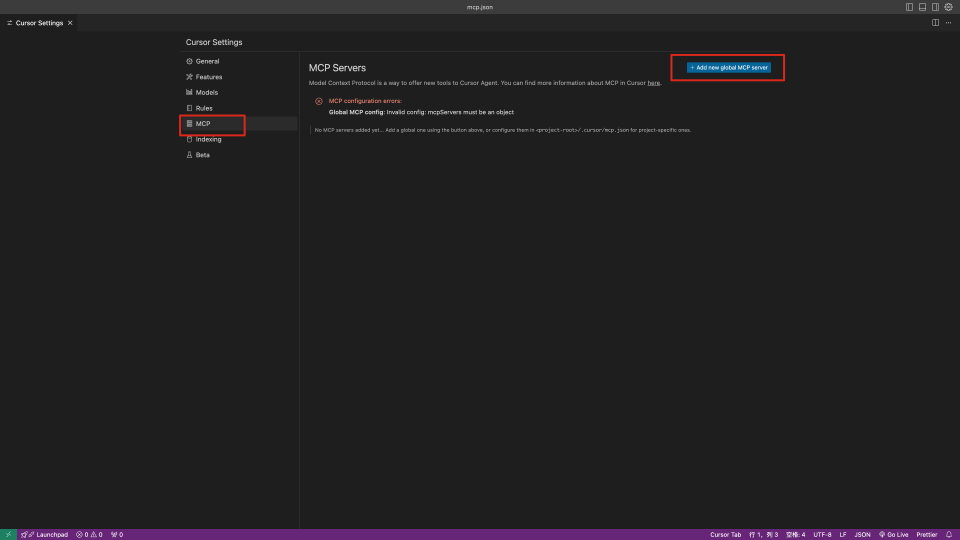The height and width of the screenshot is (540, 960).
Task: Select JSON language mode in status bar
Action: (x=862, y=534)
